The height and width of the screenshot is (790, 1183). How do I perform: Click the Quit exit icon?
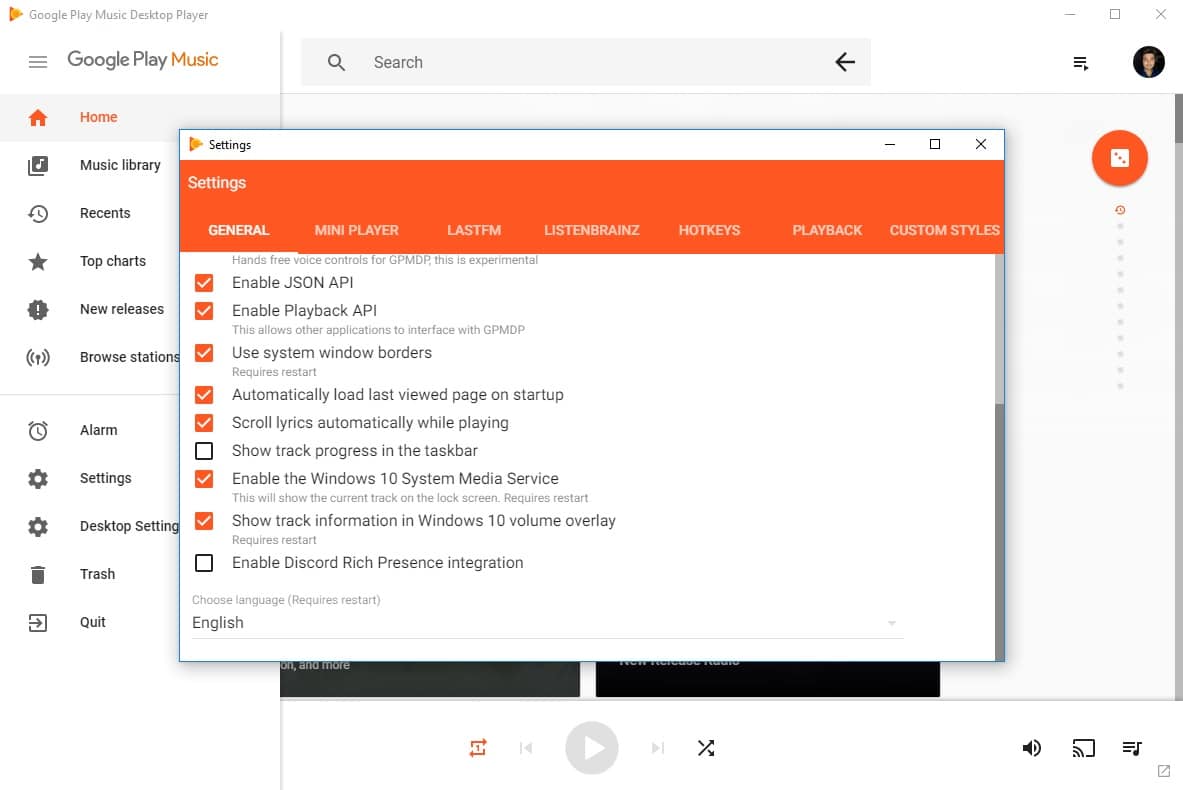(x=38, y=622)
